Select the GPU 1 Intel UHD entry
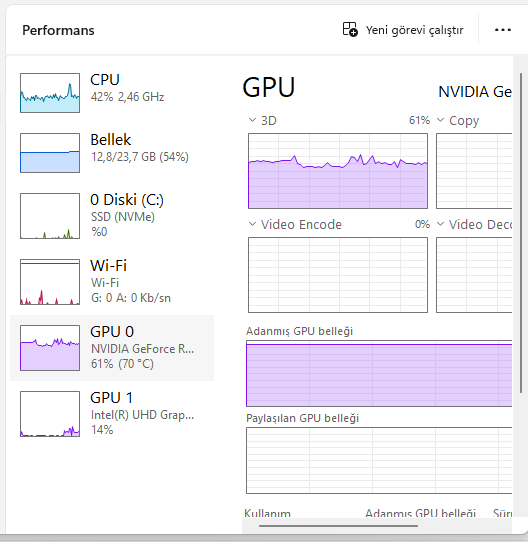Viewport: 528px width, 542px height. (x=112, y=414)
